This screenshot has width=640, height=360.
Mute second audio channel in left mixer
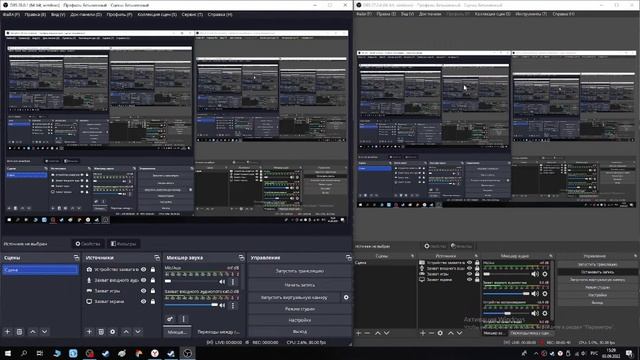pyautogui.click(x=222, y=305)
